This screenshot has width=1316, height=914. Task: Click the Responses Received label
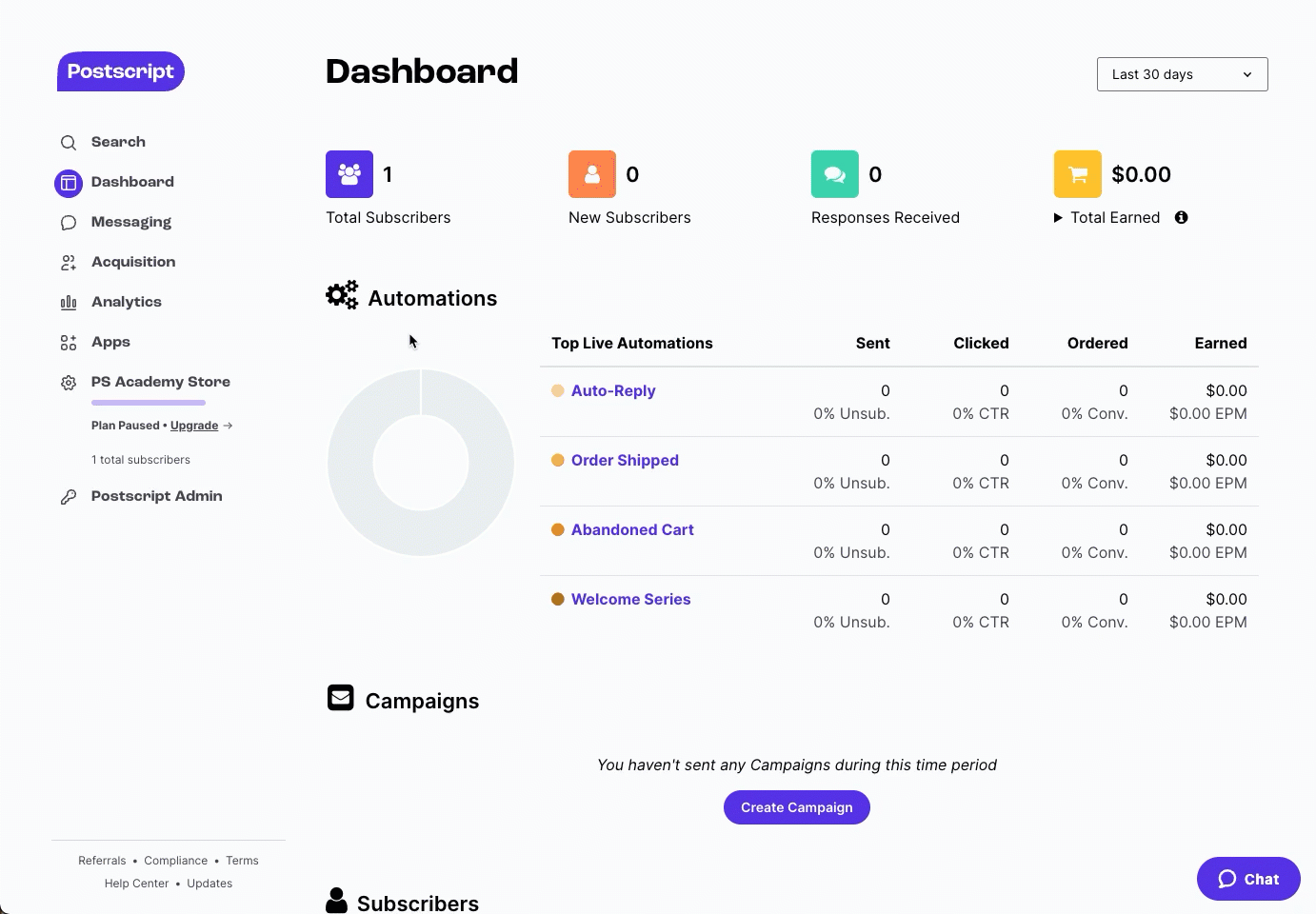coord(886,217)
